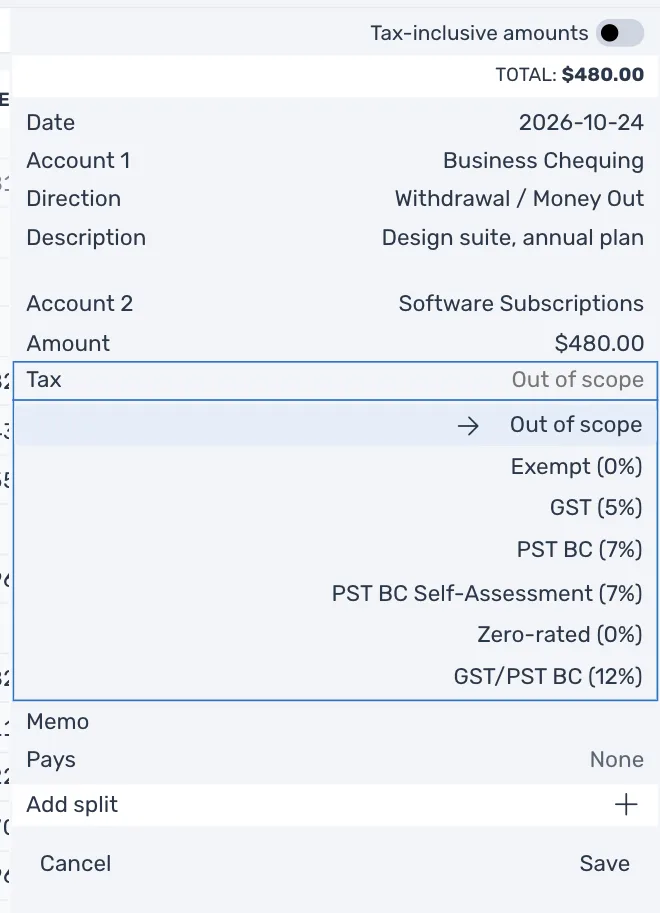Cancel the transaction edit
The image size is (660, 913).
tap(75, 864)
